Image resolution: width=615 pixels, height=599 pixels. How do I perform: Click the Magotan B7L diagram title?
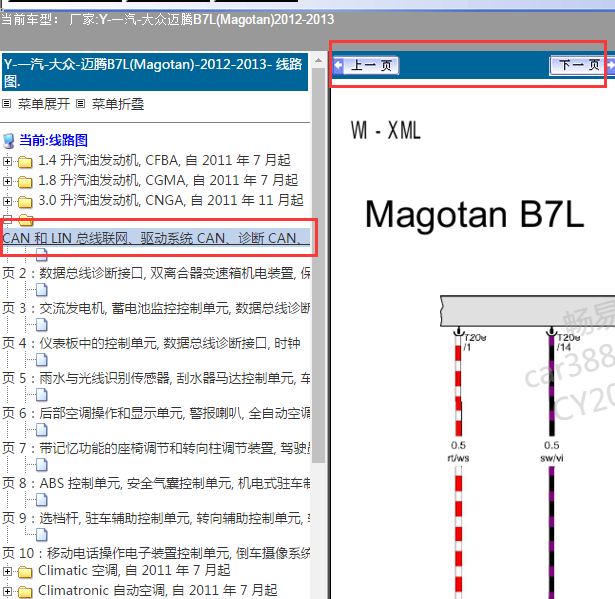point(475,214)
